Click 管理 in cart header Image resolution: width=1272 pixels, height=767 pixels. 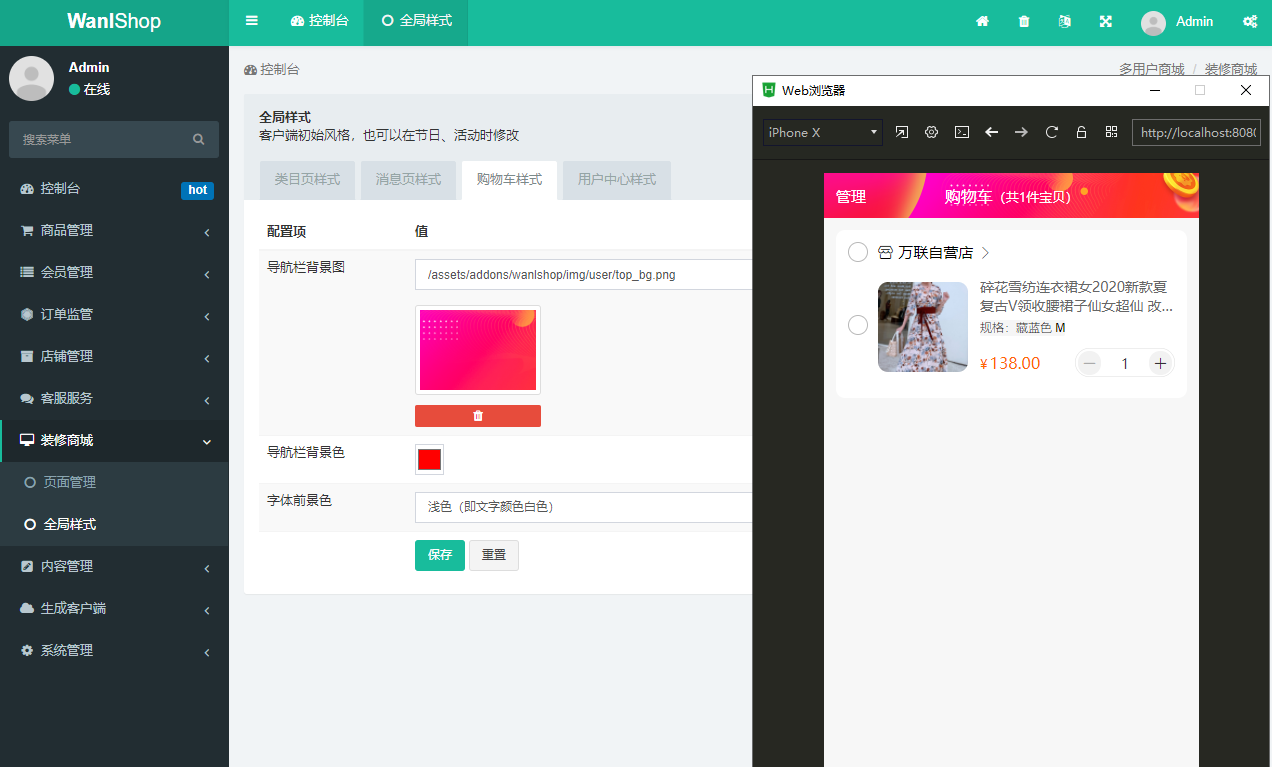point(851,197)
